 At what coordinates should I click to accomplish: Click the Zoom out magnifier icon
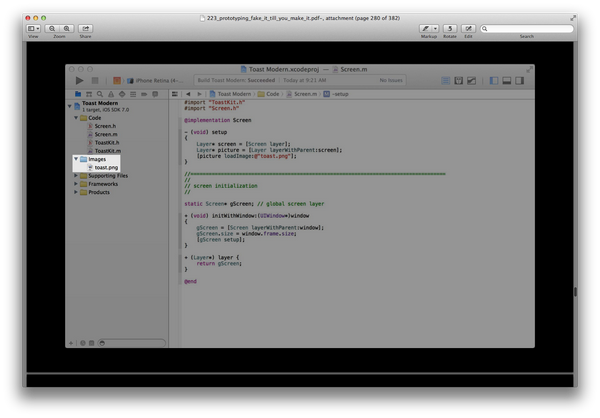point(52,28)
